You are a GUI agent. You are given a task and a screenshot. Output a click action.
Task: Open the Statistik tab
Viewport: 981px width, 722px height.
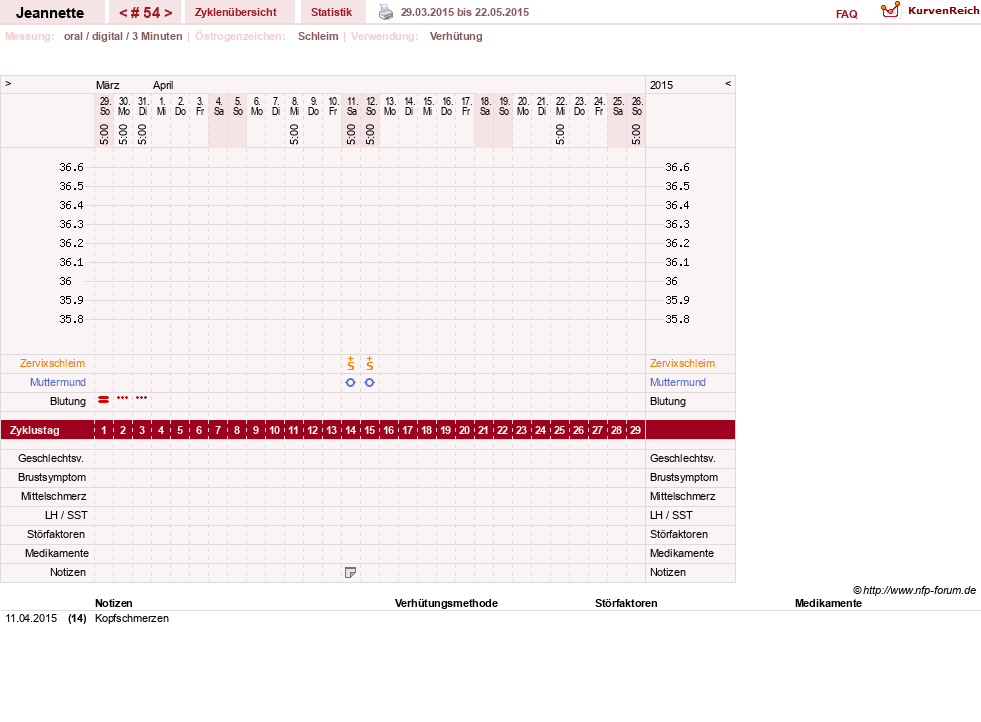point(332,13)
